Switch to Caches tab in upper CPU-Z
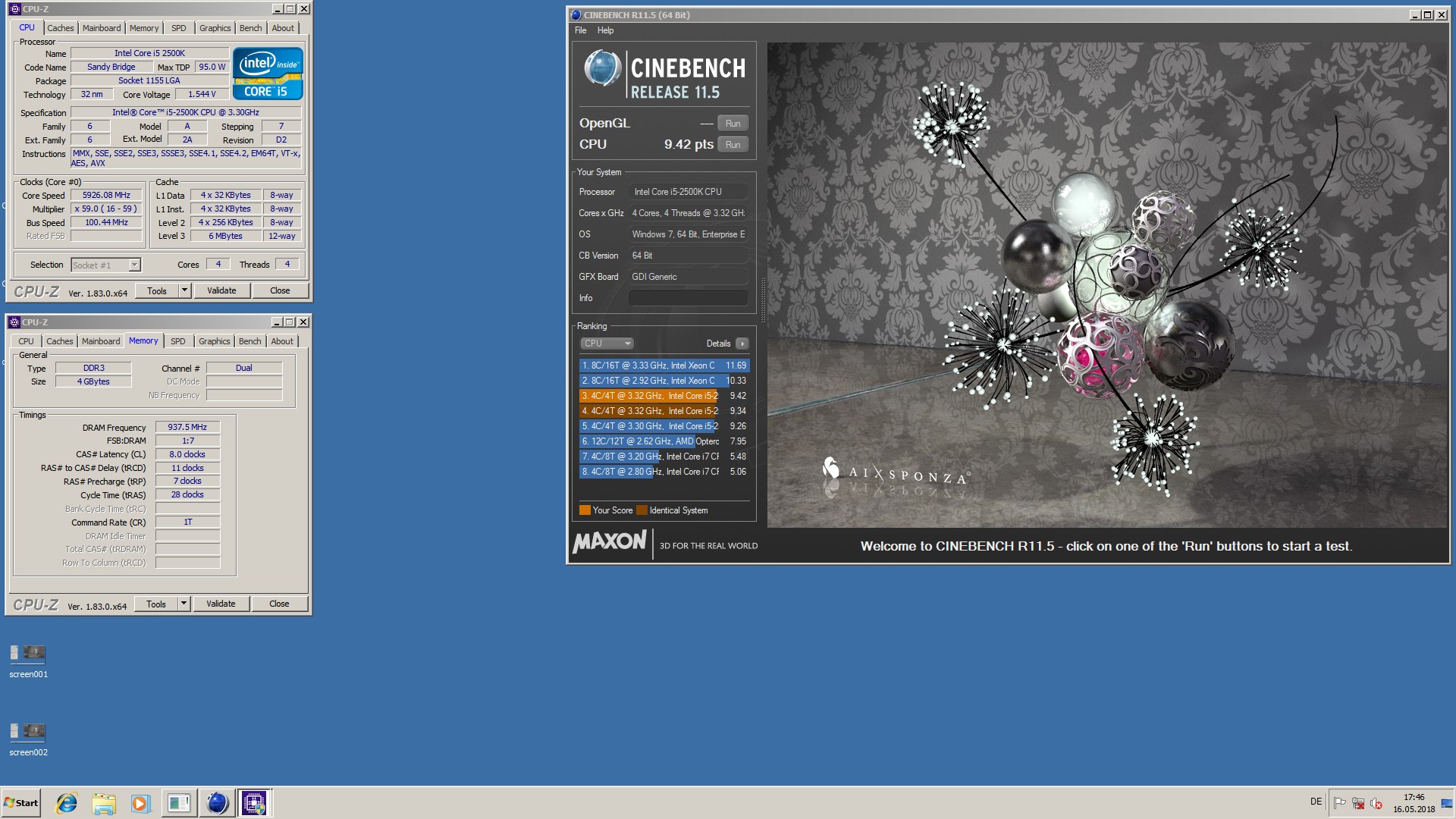Viewport: 1456px width, 819px height. click(x=61, y=28)
